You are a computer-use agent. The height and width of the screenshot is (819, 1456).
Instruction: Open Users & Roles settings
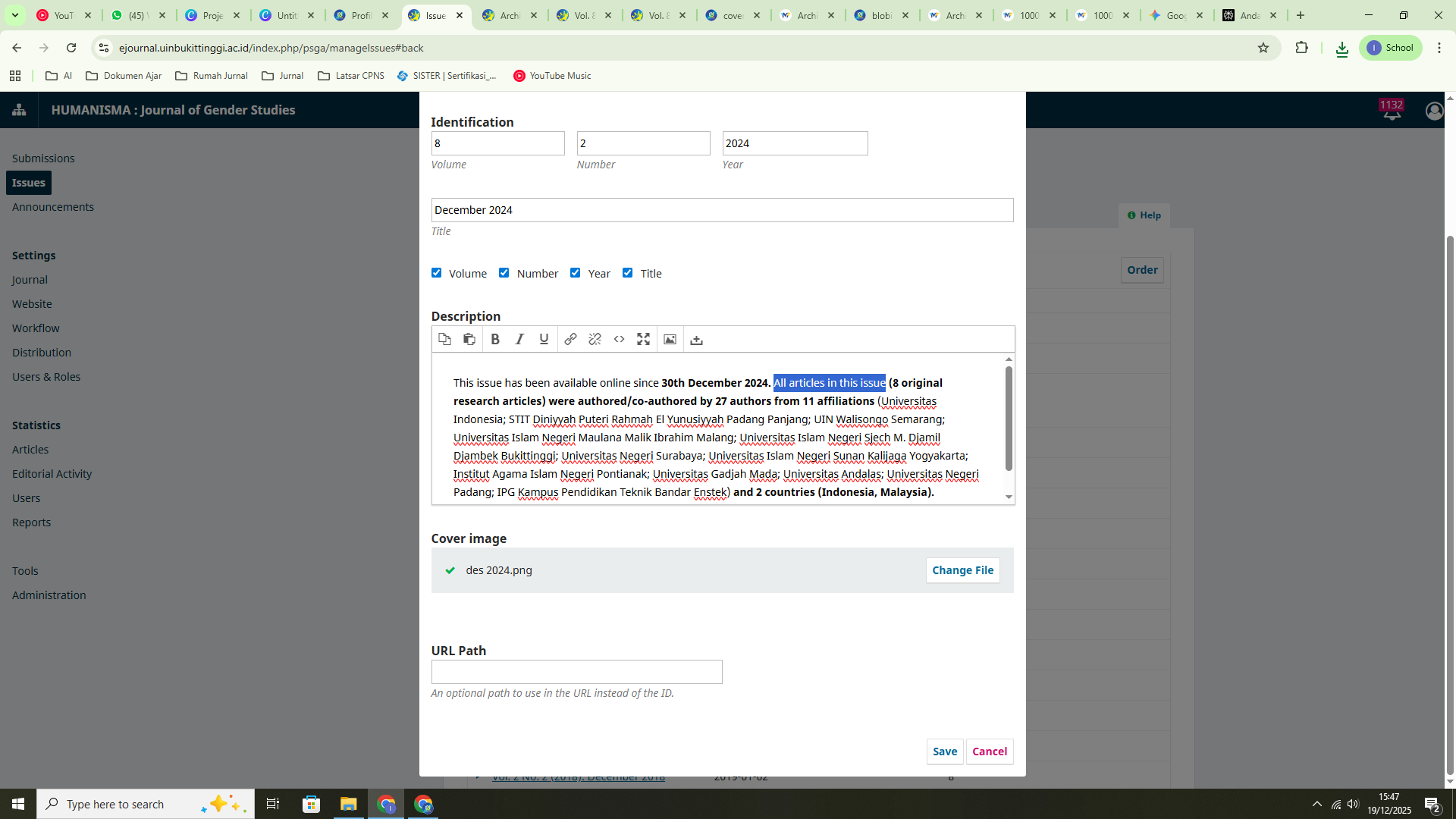tap(46, 377)
